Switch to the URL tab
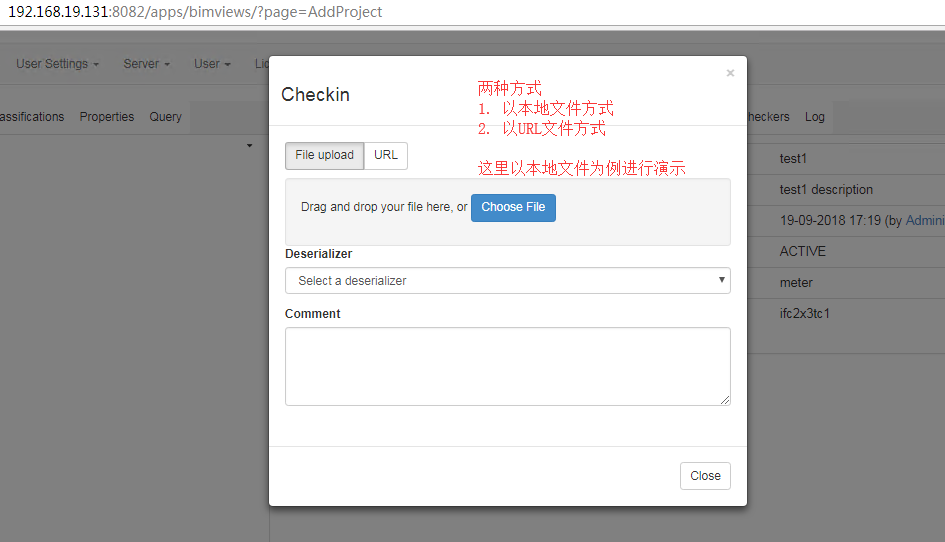The width and height of the screenshot is (945, 542). (x=386, y=156)
